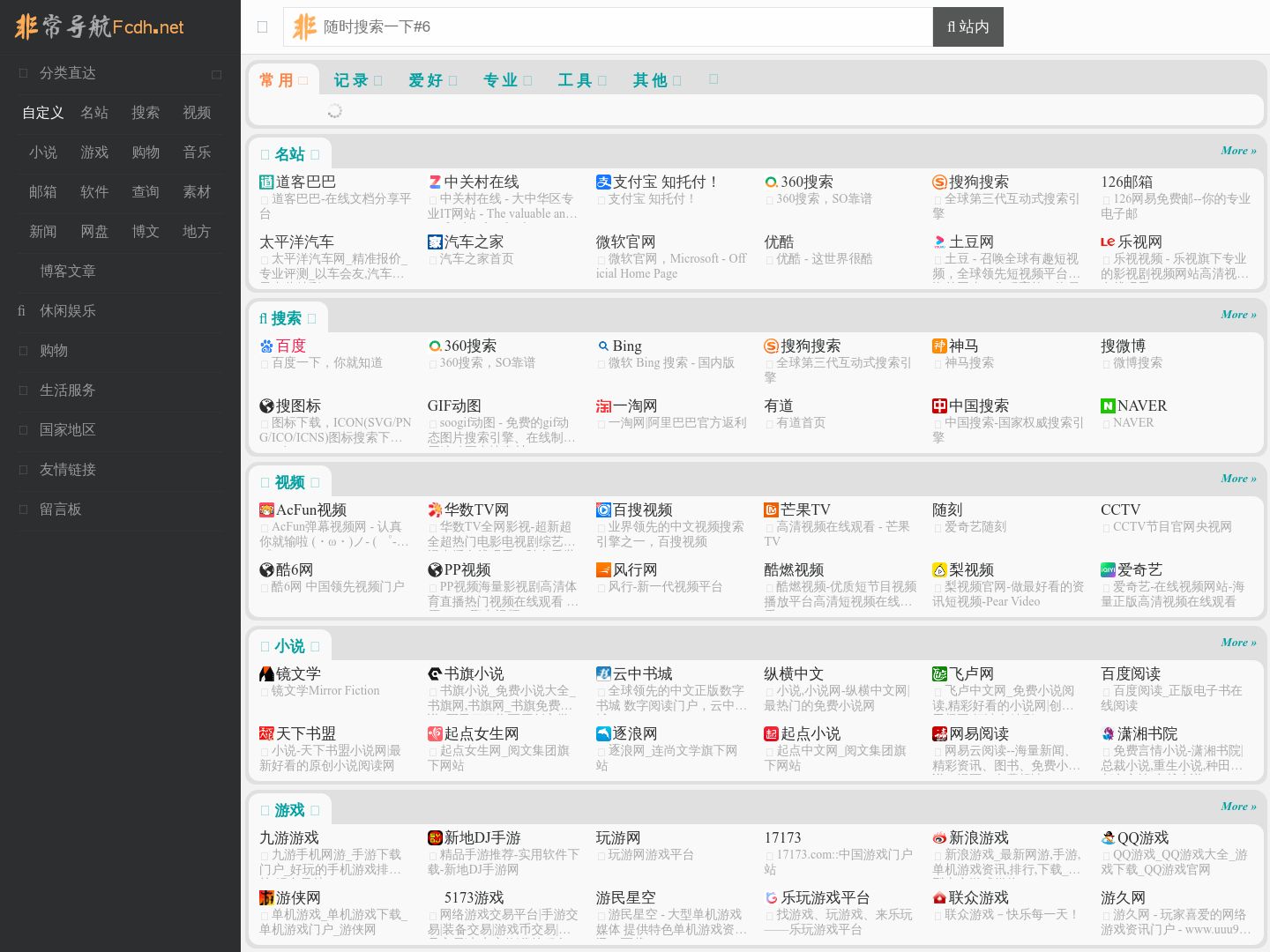Click the 梨视频 favicon
Screen dimensions: 1270x952
click(939, 570)
